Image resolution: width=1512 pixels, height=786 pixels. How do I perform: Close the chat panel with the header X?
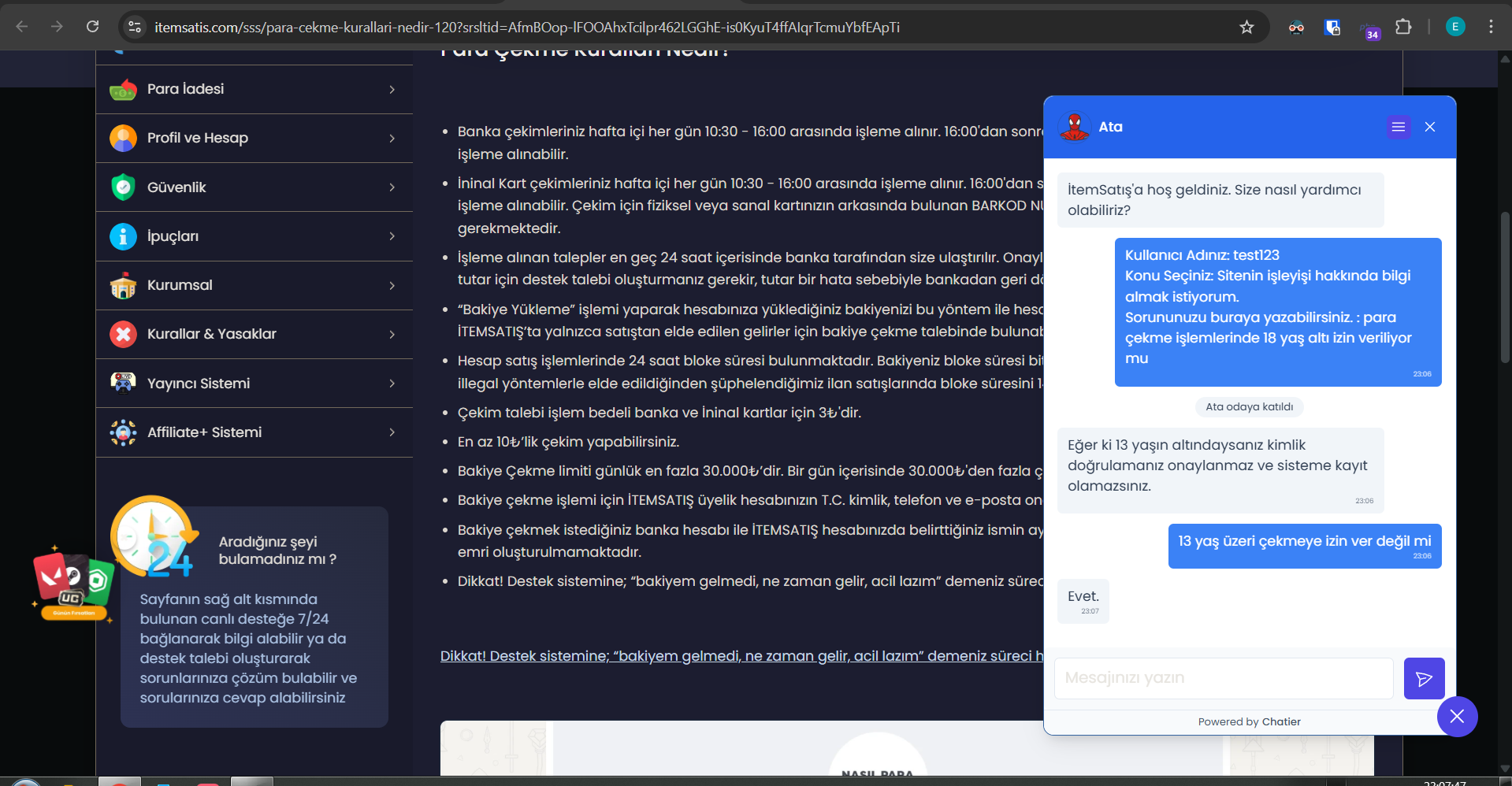point(1430,127)
